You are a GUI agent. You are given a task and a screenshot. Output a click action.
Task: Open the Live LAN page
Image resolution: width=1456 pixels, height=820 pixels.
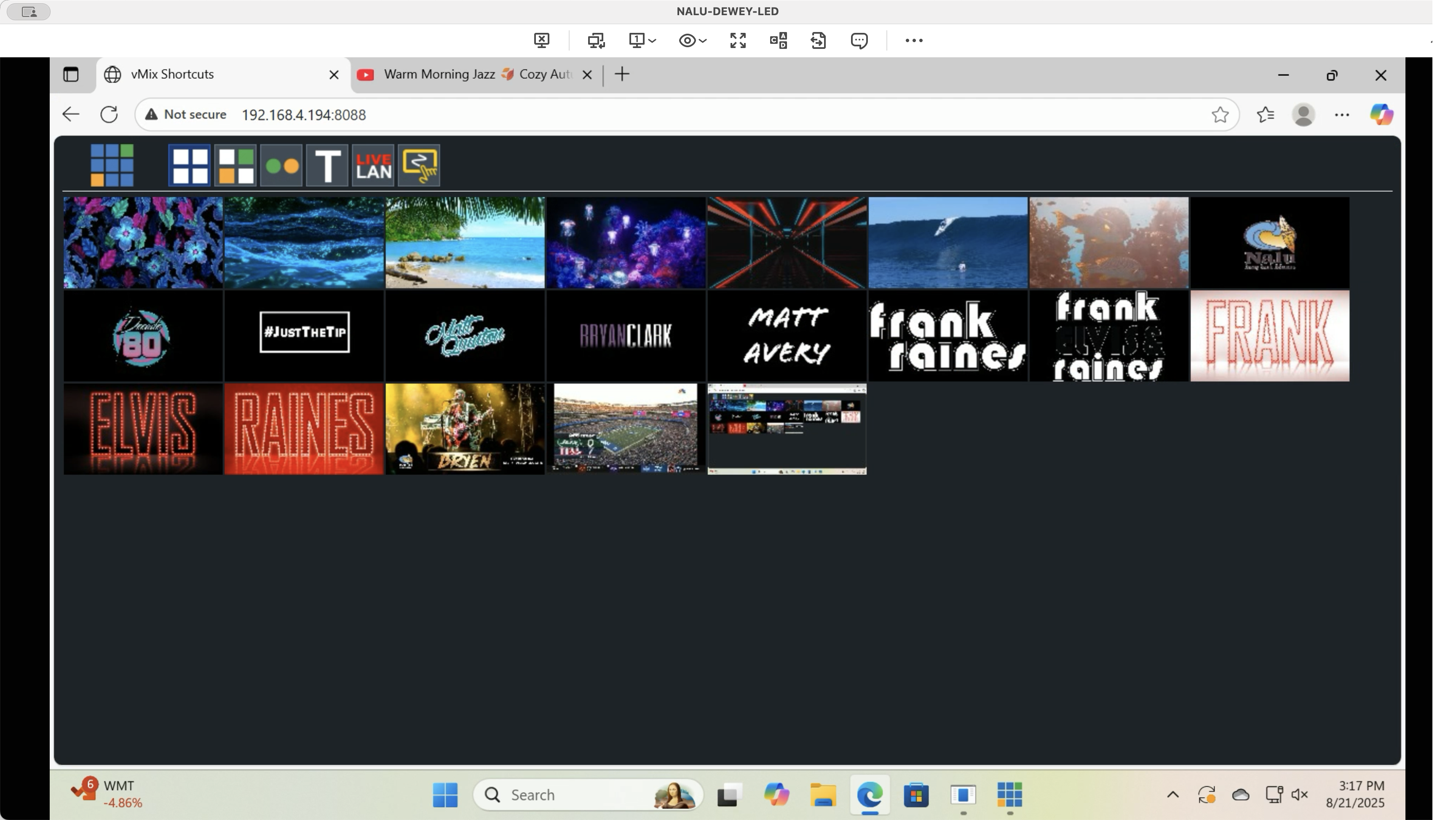click(373, 165)
